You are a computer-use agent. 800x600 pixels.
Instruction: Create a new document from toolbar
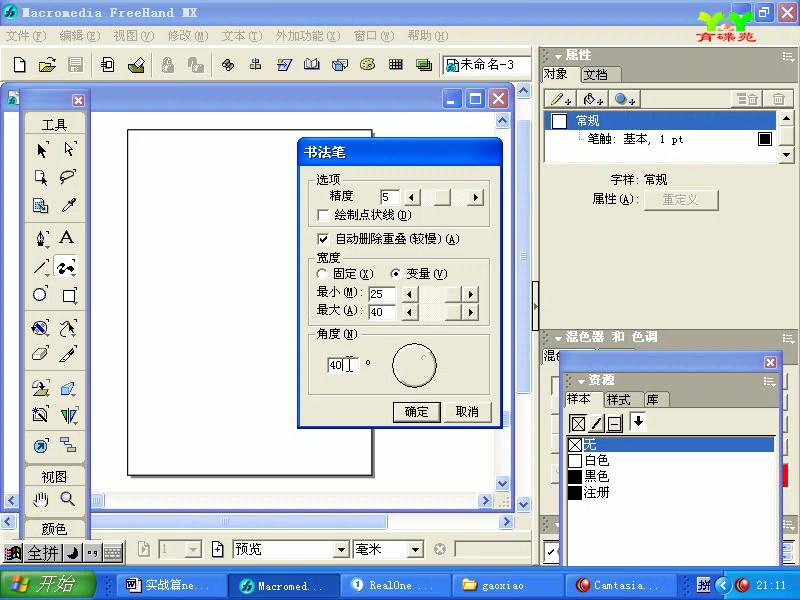(19, 65)
